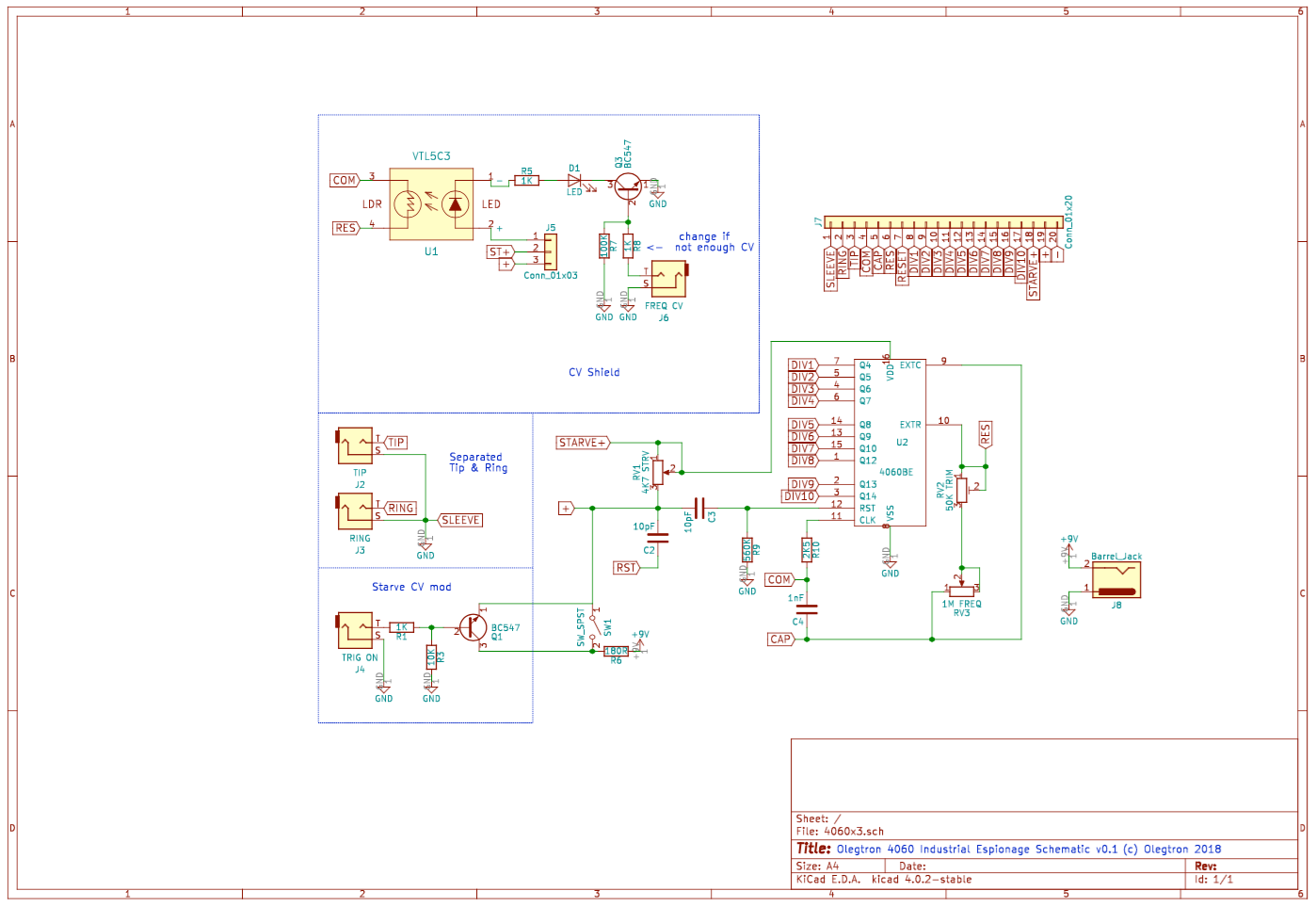
Task: Click the COM label beside R10
Action: pyautogui.click(x=779, y=580)
